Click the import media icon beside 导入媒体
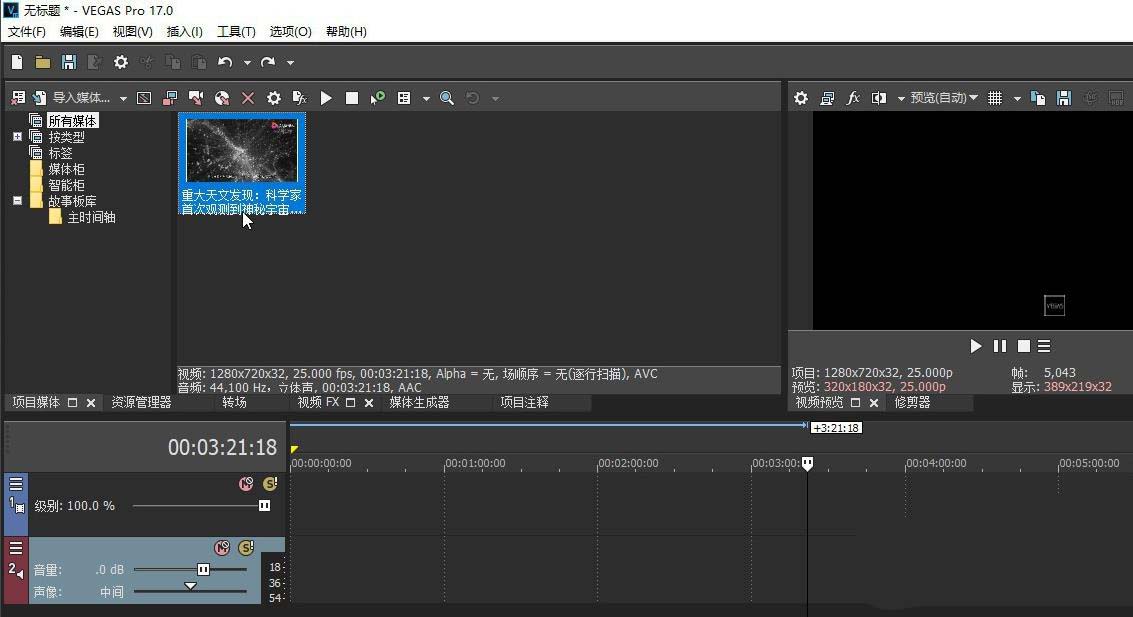Viewport: 1133px width, 617px height. tap(40, 98)
